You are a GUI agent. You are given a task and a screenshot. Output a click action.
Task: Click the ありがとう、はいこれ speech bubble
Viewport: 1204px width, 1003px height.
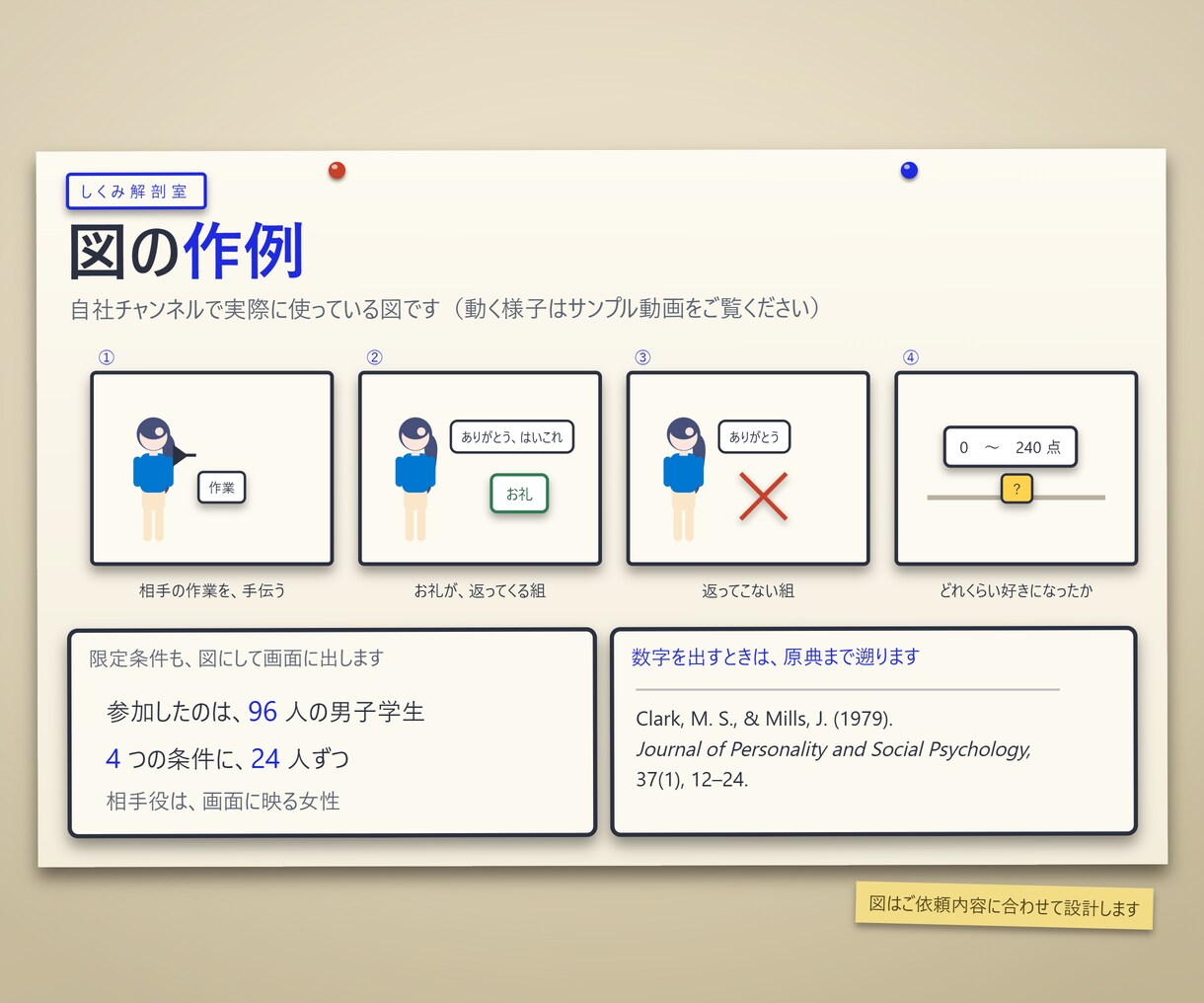(512, 436)
